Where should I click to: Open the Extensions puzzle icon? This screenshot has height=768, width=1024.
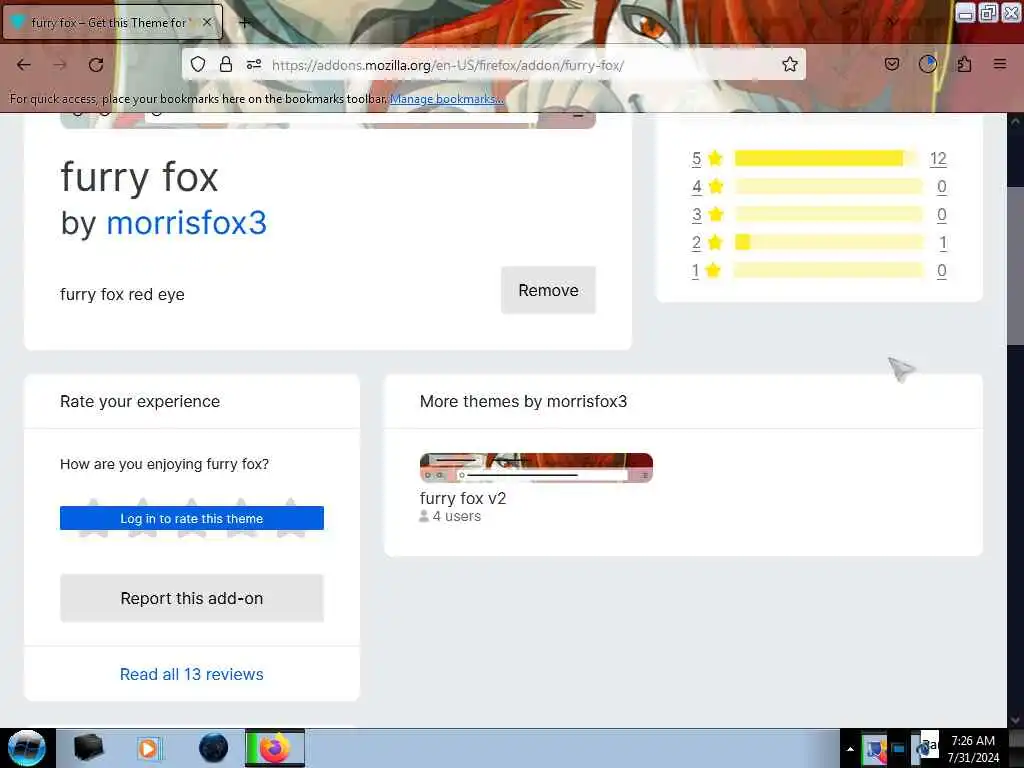click(964, 64)
